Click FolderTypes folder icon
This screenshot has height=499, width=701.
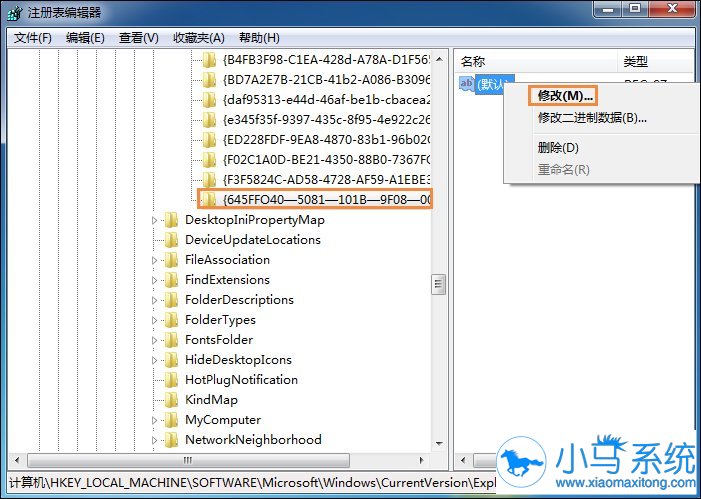click(x=171, y=320)
